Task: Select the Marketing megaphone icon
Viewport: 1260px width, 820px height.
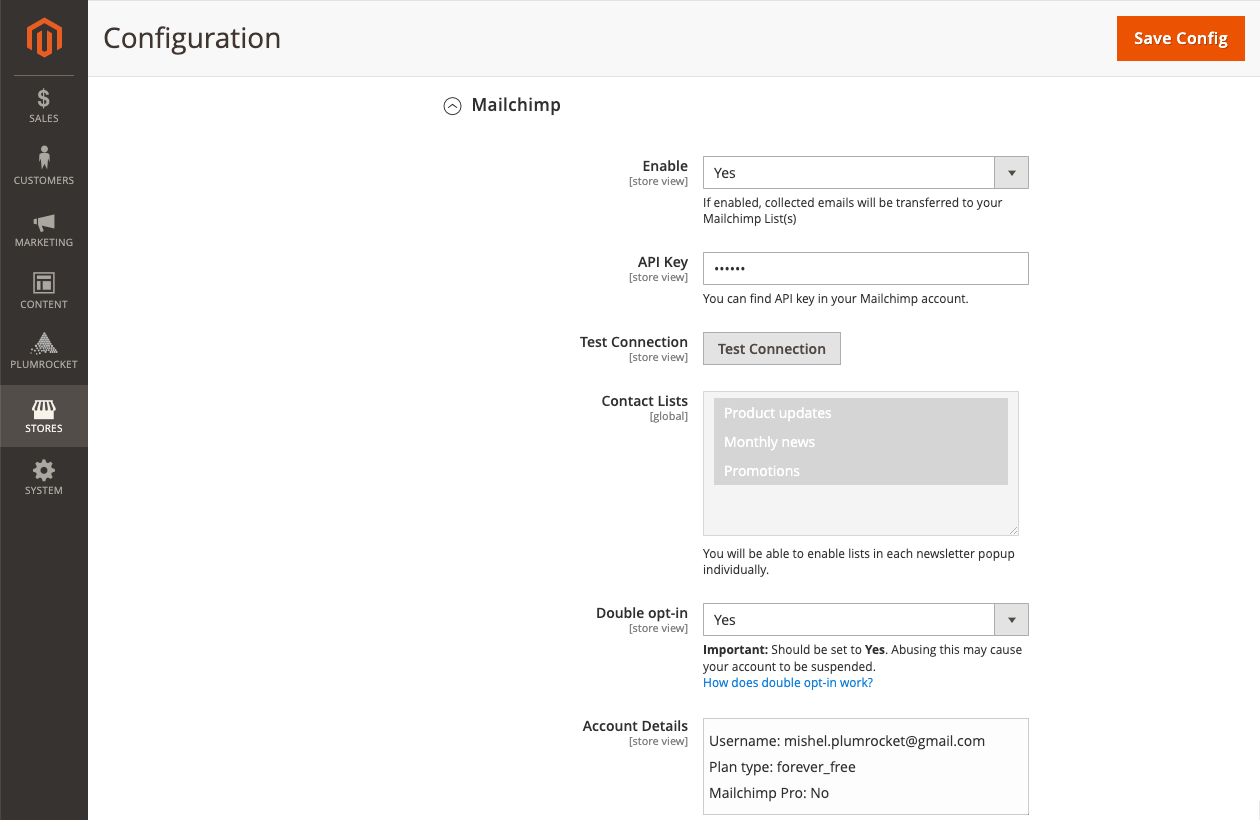Action: click(x=43, y=228)
